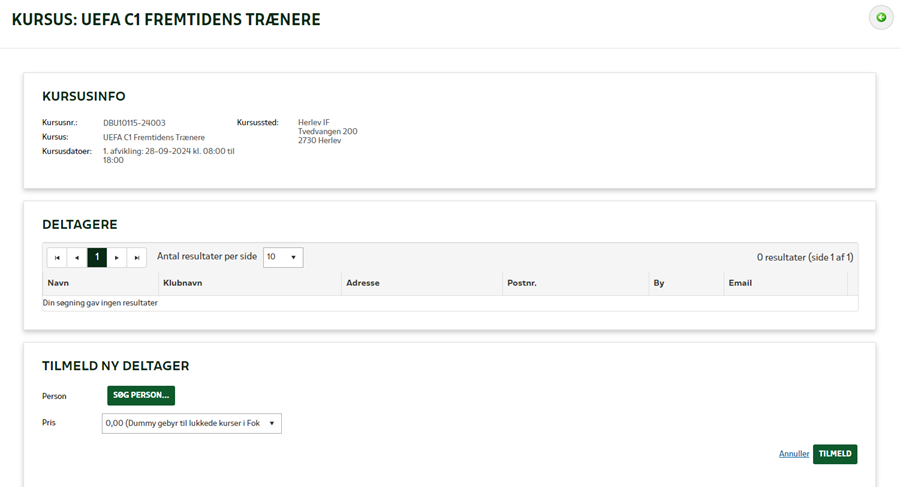Open the results per side dropdown
This screenshot has width=900, height=487.
tap(283, 257)
